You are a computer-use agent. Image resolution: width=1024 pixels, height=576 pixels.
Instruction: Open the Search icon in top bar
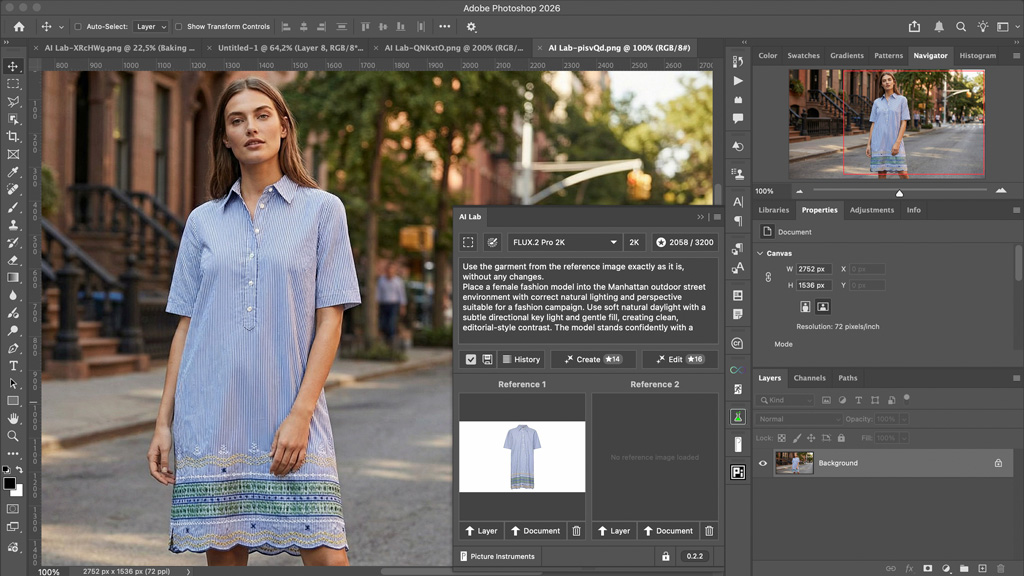[x=961, y=27]
